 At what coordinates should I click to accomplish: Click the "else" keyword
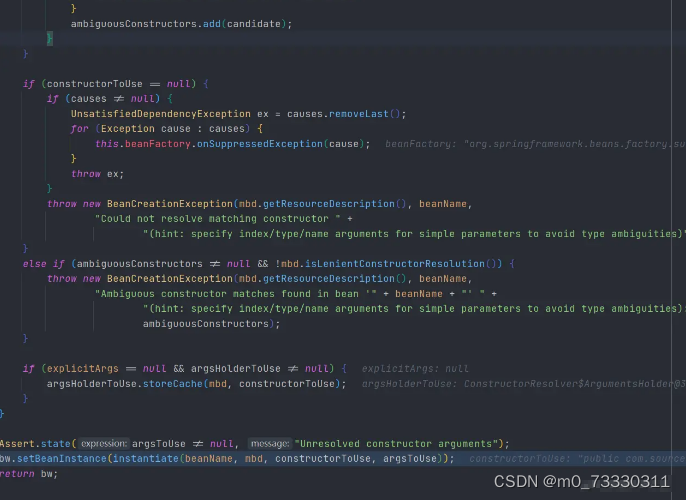[35, 264]
